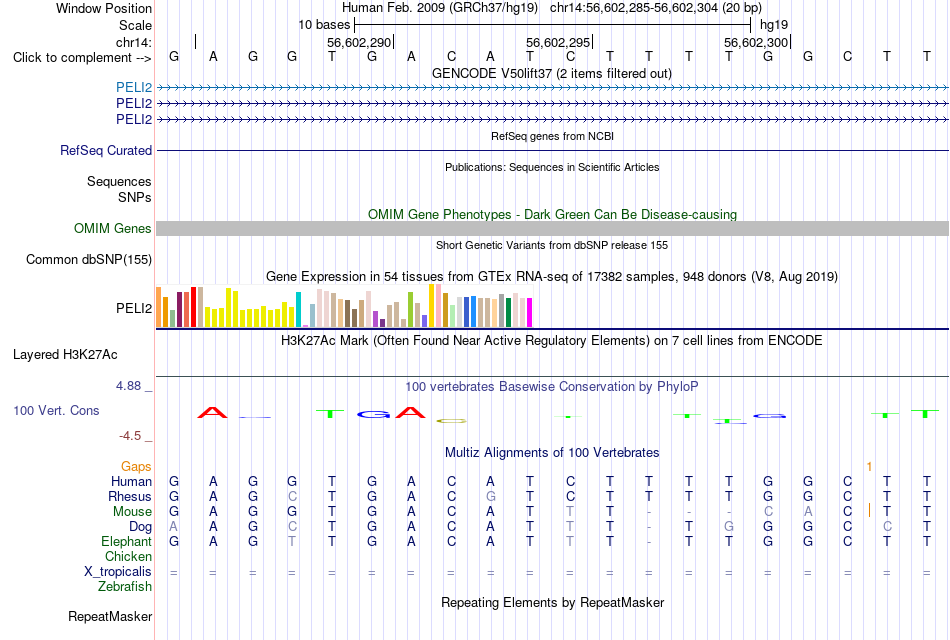Click the cyan bar in GTEx chart
The width and height of the screenshot is (950, 640).
[x=299, y=310]
